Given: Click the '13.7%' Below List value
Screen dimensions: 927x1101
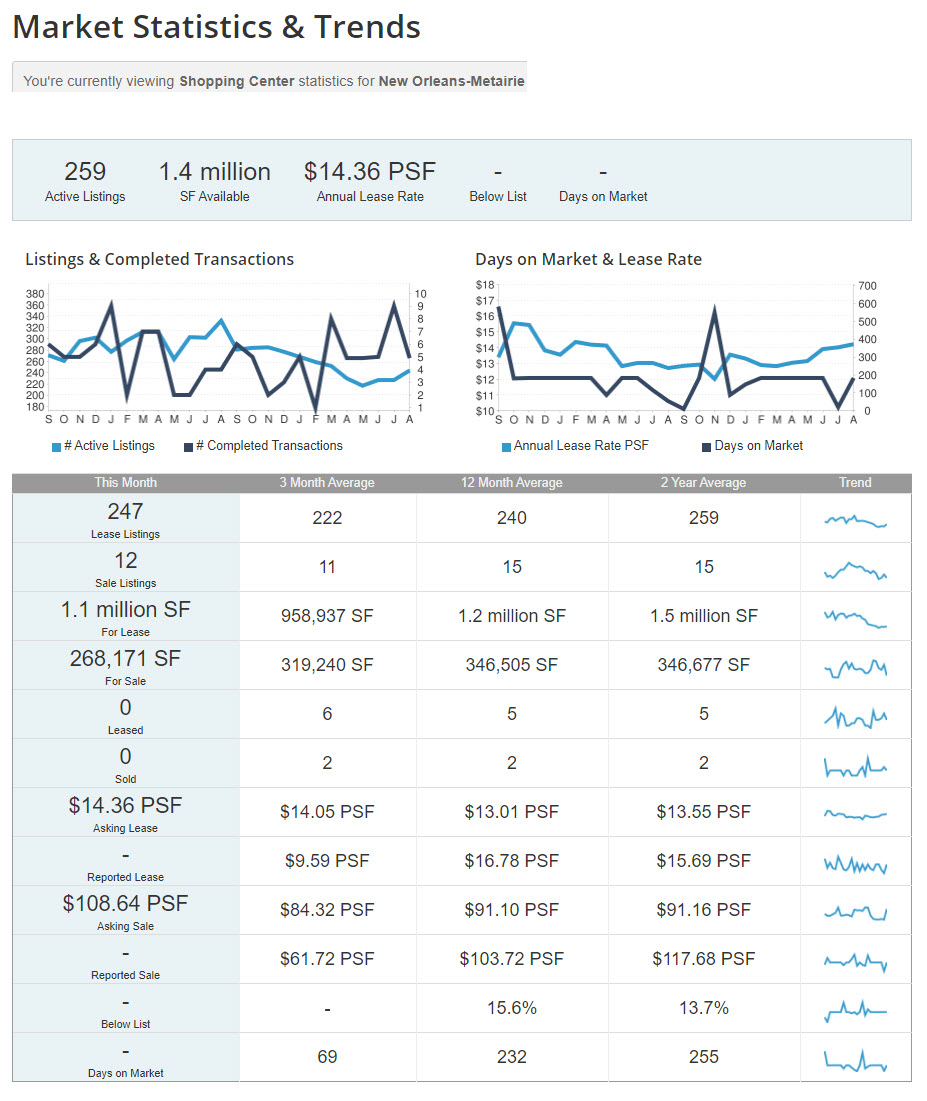Looking at the screenshot, I should pos(704,1008).
